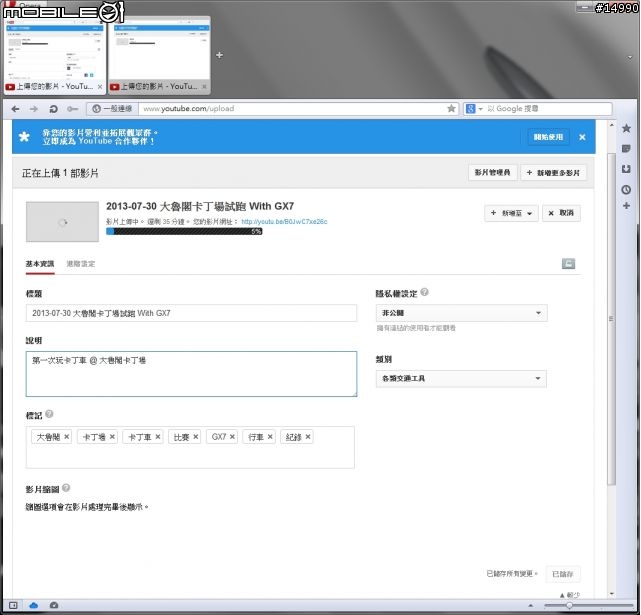
Task: Click the 已儲存 saved button
Action: (563, 574)
